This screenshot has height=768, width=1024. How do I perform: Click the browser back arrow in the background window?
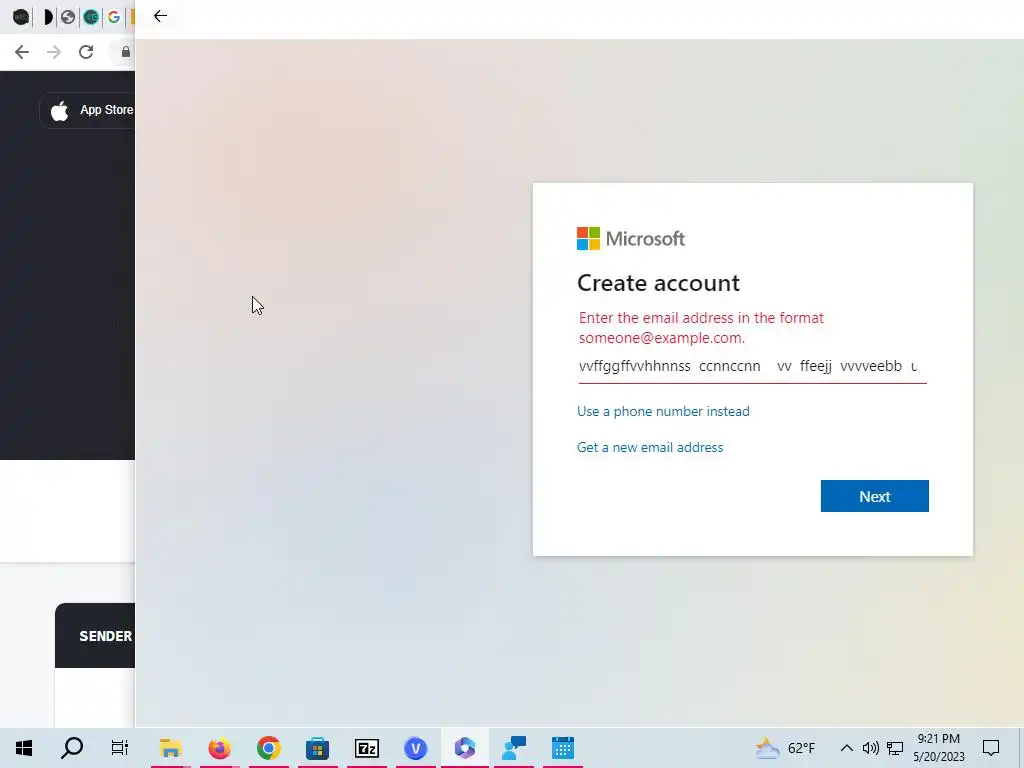click(x=22, y=52)
